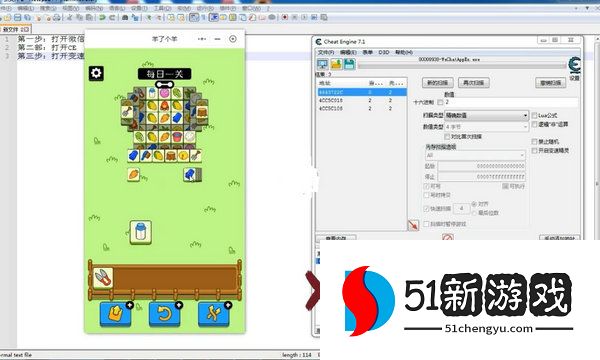Viewport: 600px width, 360px height.
Task: Open the scan type dropdown
Action: (486, 115)
